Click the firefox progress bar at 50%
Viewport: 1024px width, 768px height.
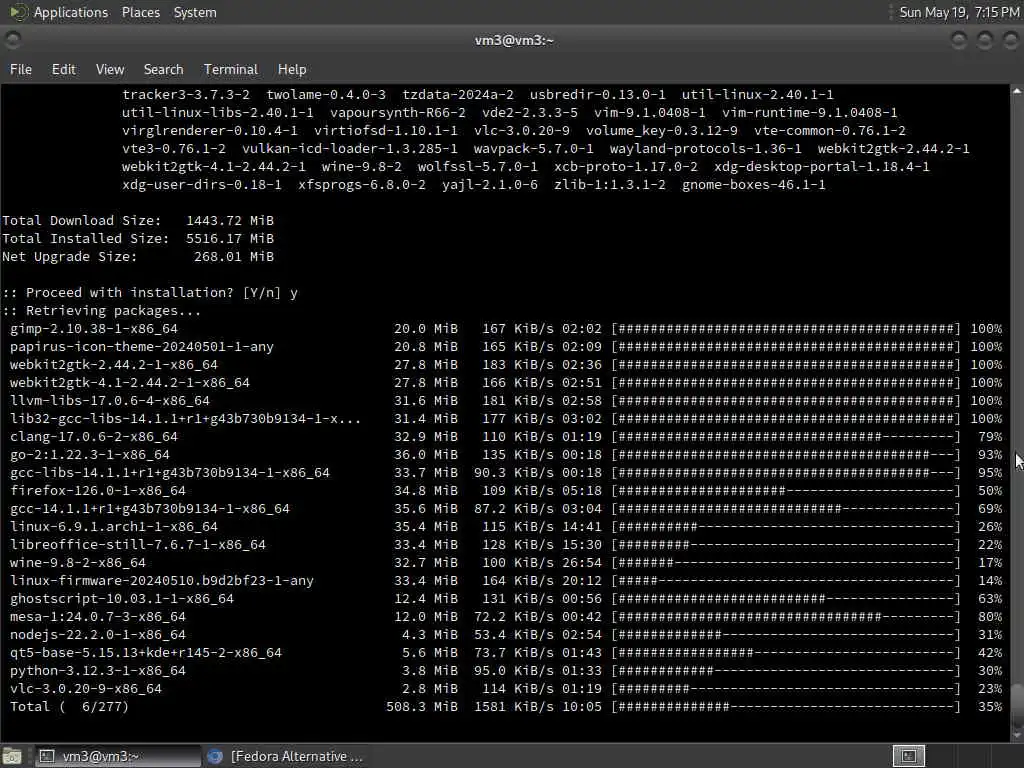[x=786, y=490]
